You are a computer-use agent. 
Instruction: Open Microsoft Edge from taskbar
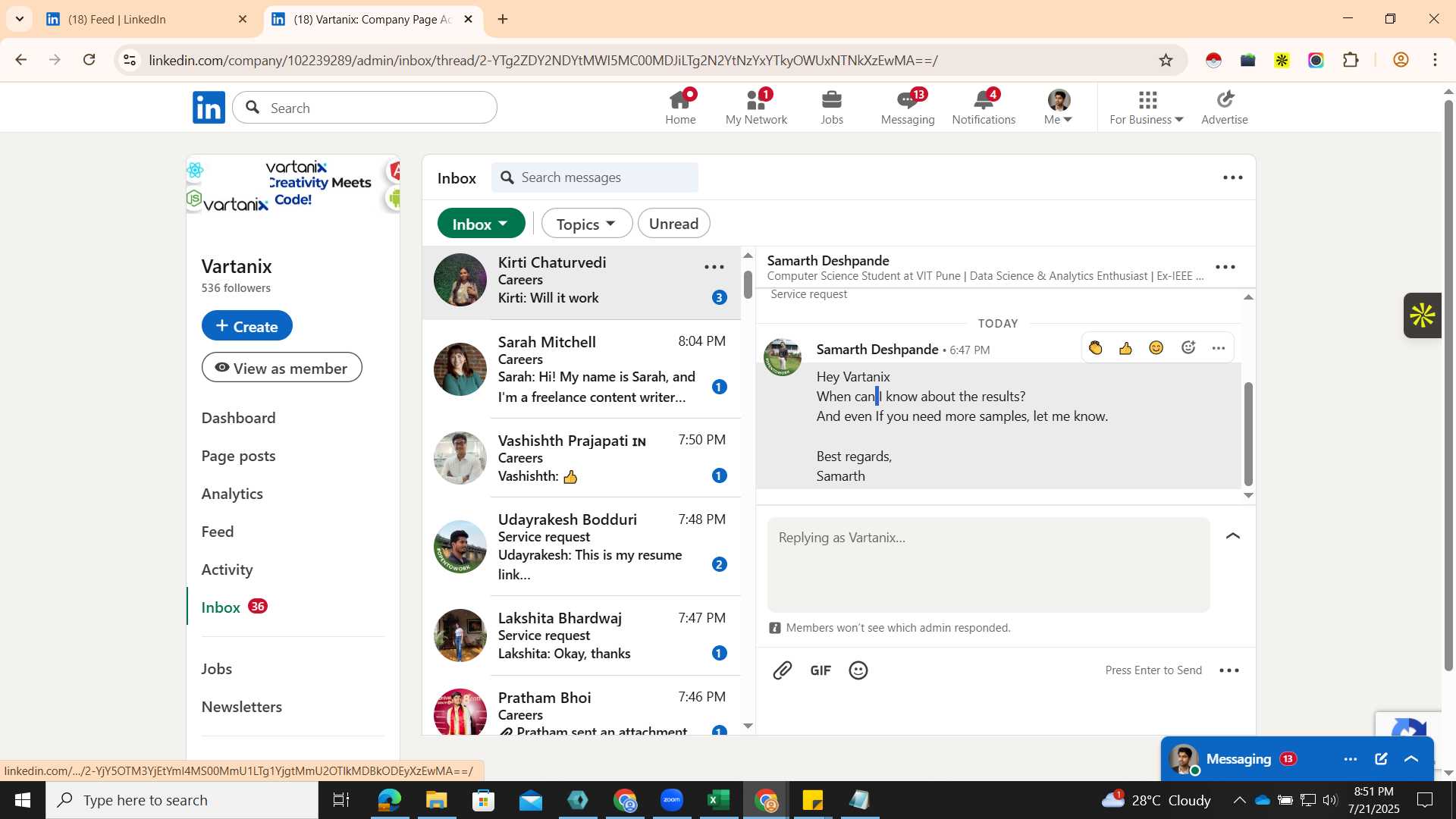point(389,800)
